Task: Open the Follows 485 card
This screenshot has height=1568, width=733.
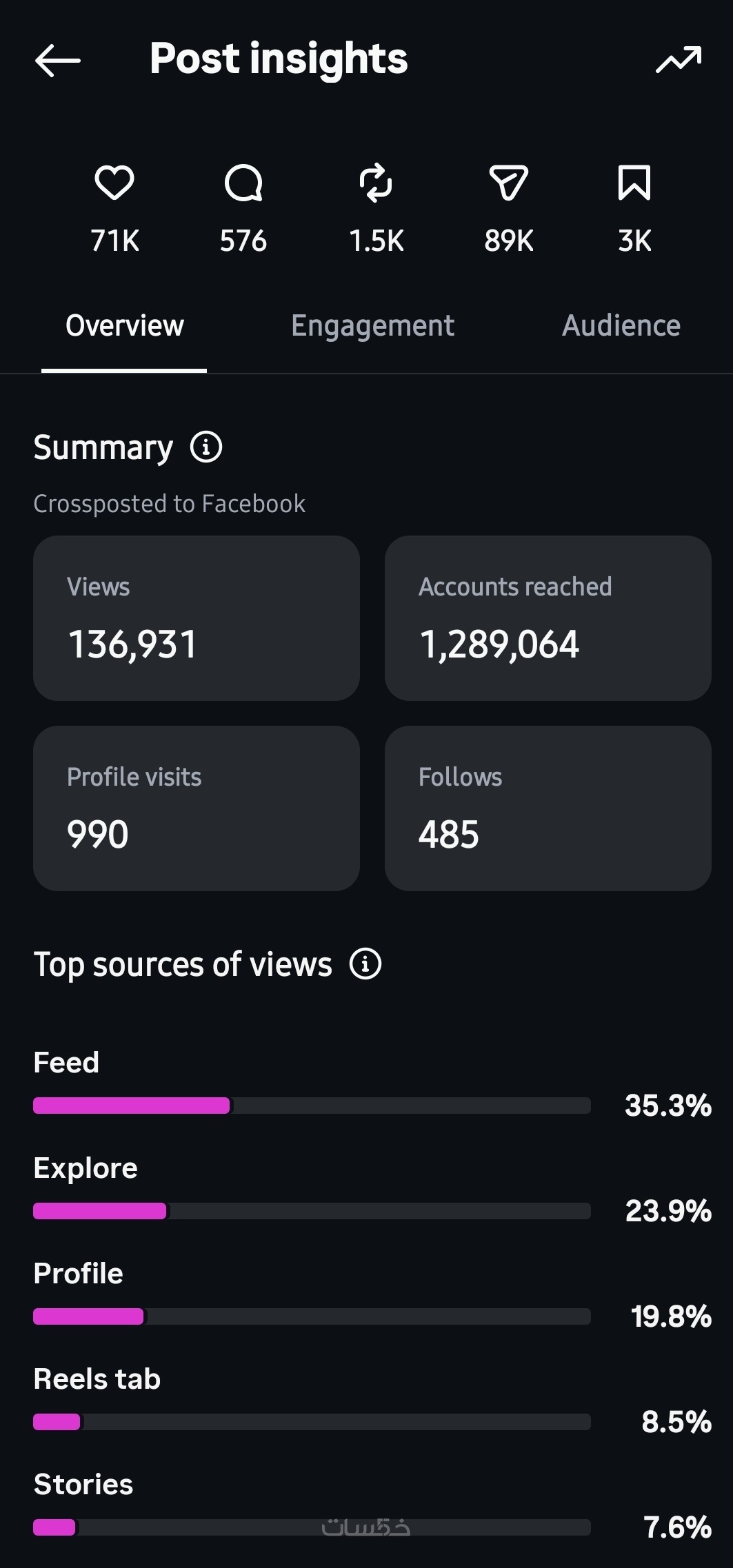Action: (548, 808)
